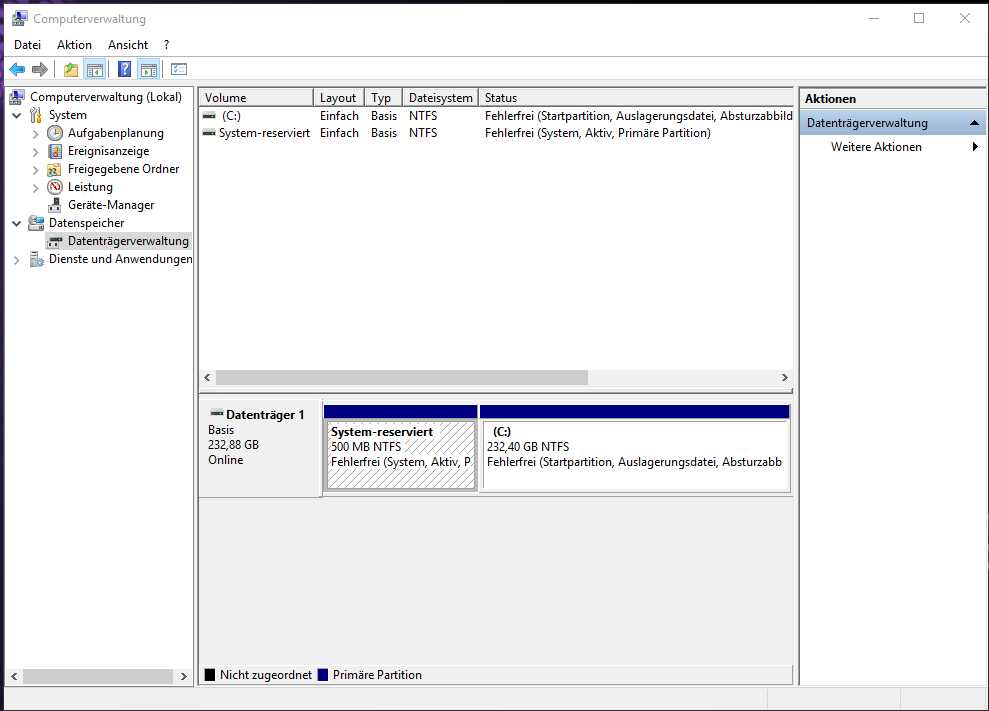Click the volume list scroll left arrow

208,377
